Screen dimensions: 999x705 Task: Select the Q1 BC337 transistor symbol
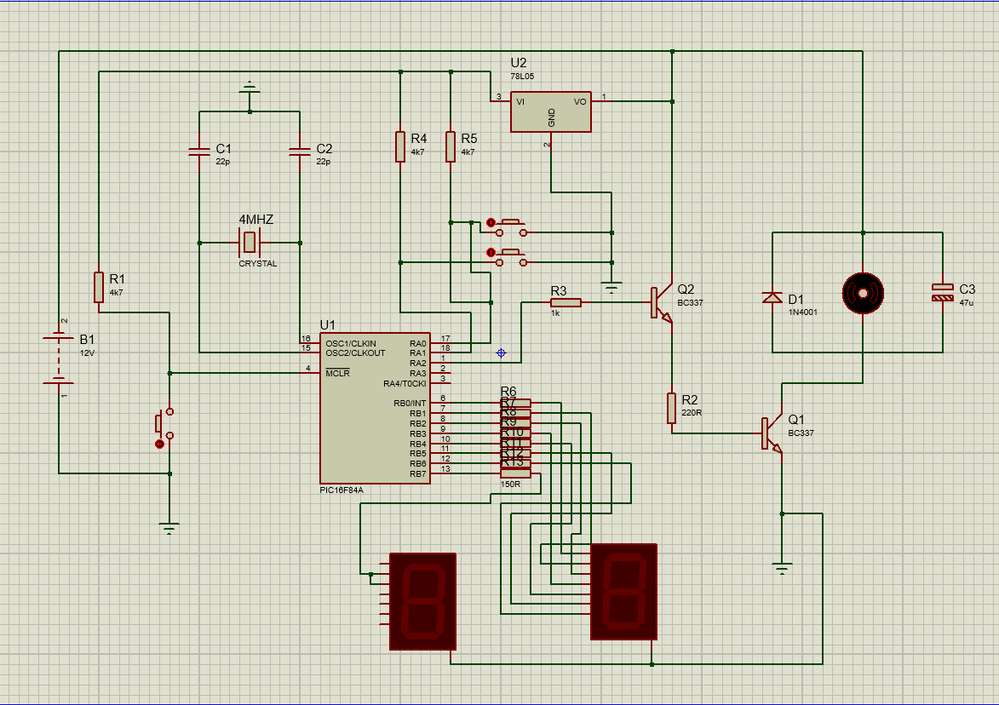770,433
